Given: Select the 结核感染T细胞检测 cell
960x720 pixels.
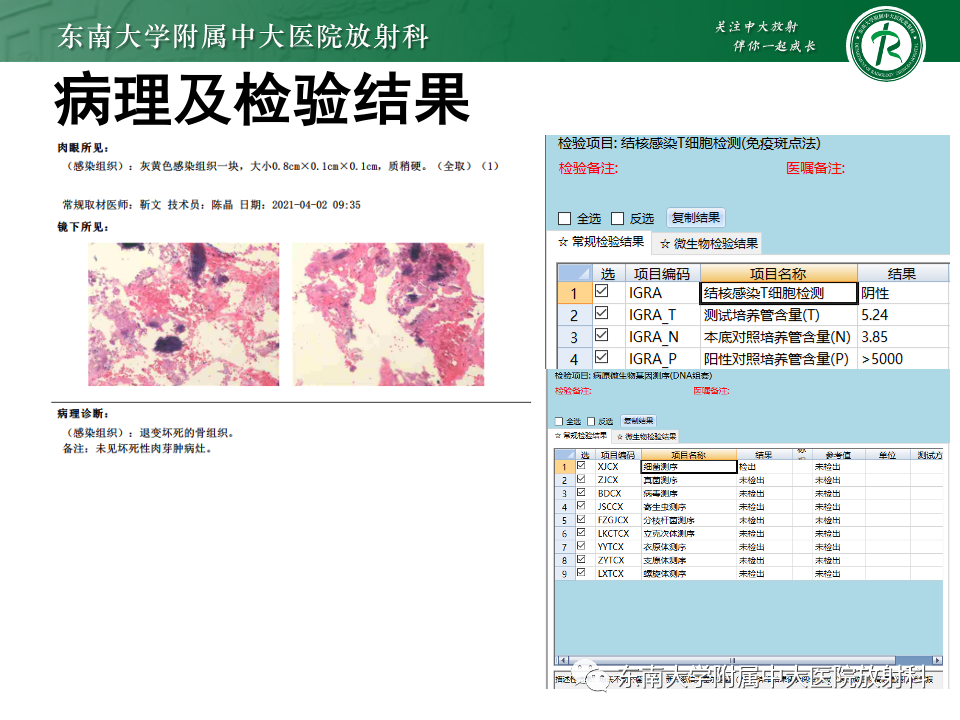Looking at the screenshot, I should [x=778, y=293].
